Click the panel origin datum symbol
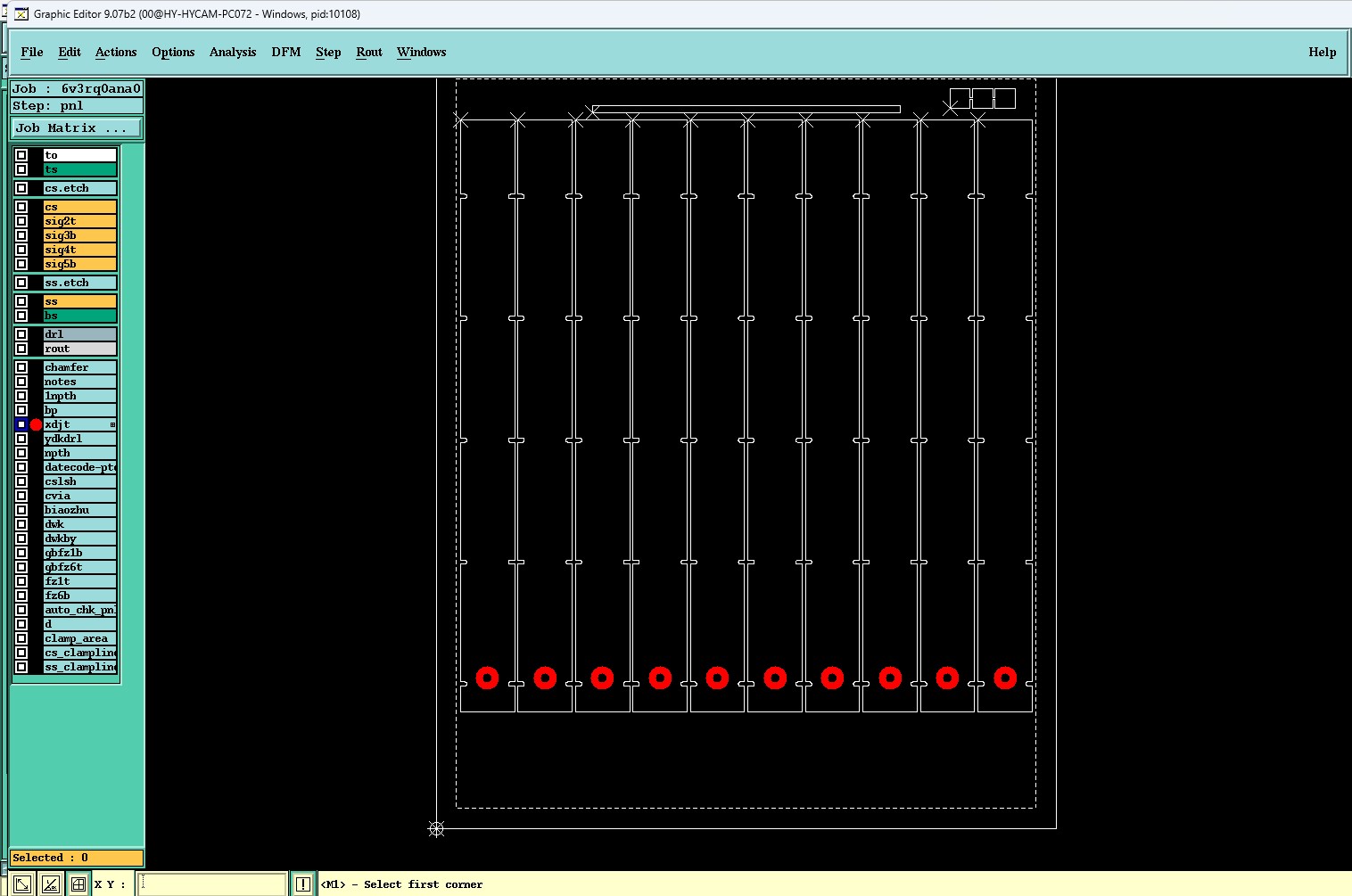This screenshot has width=1352, height=896. point(436,829)
